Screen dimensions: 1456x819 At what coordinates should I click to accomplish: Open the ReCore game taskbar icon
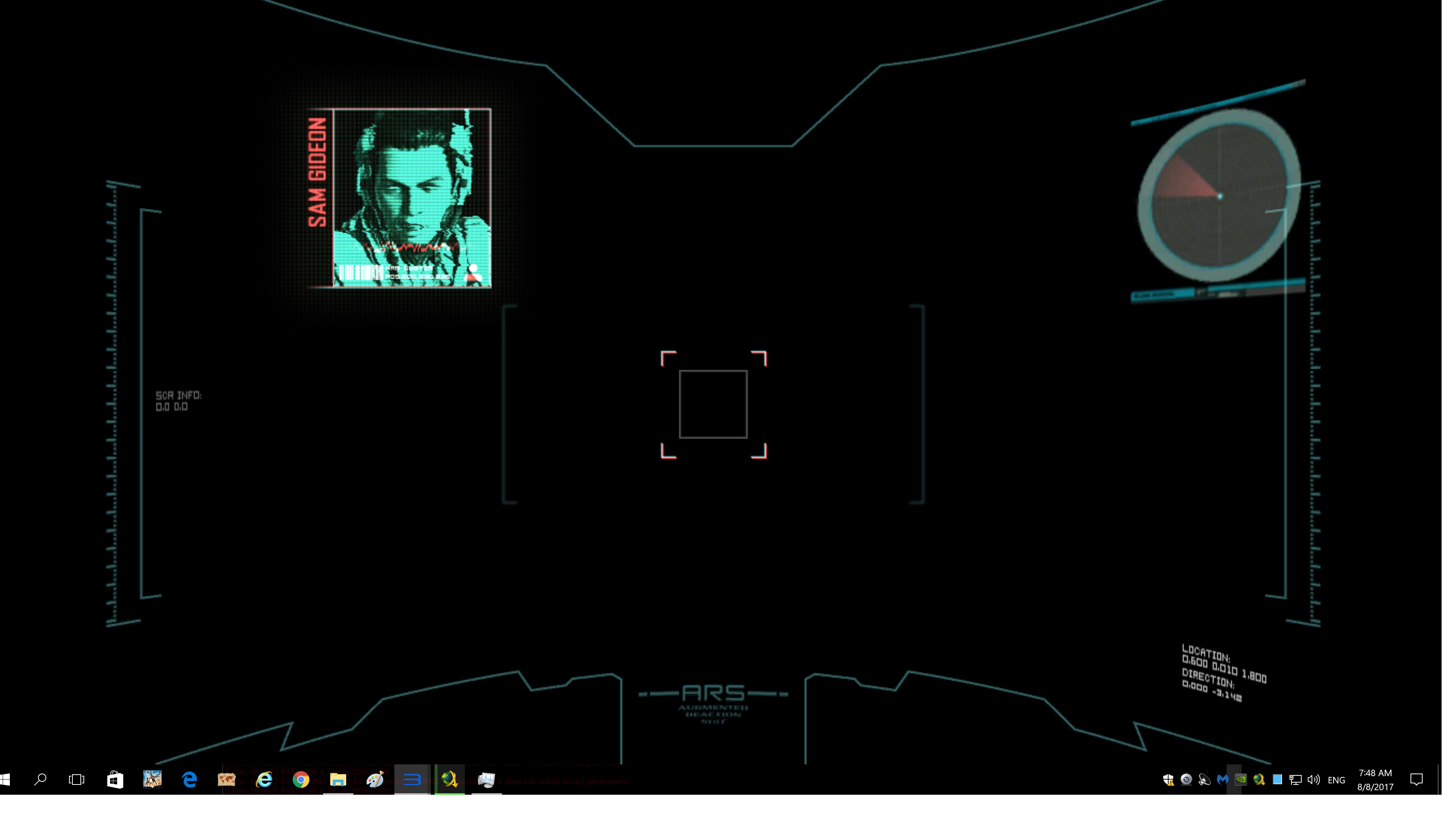(152, 780)
